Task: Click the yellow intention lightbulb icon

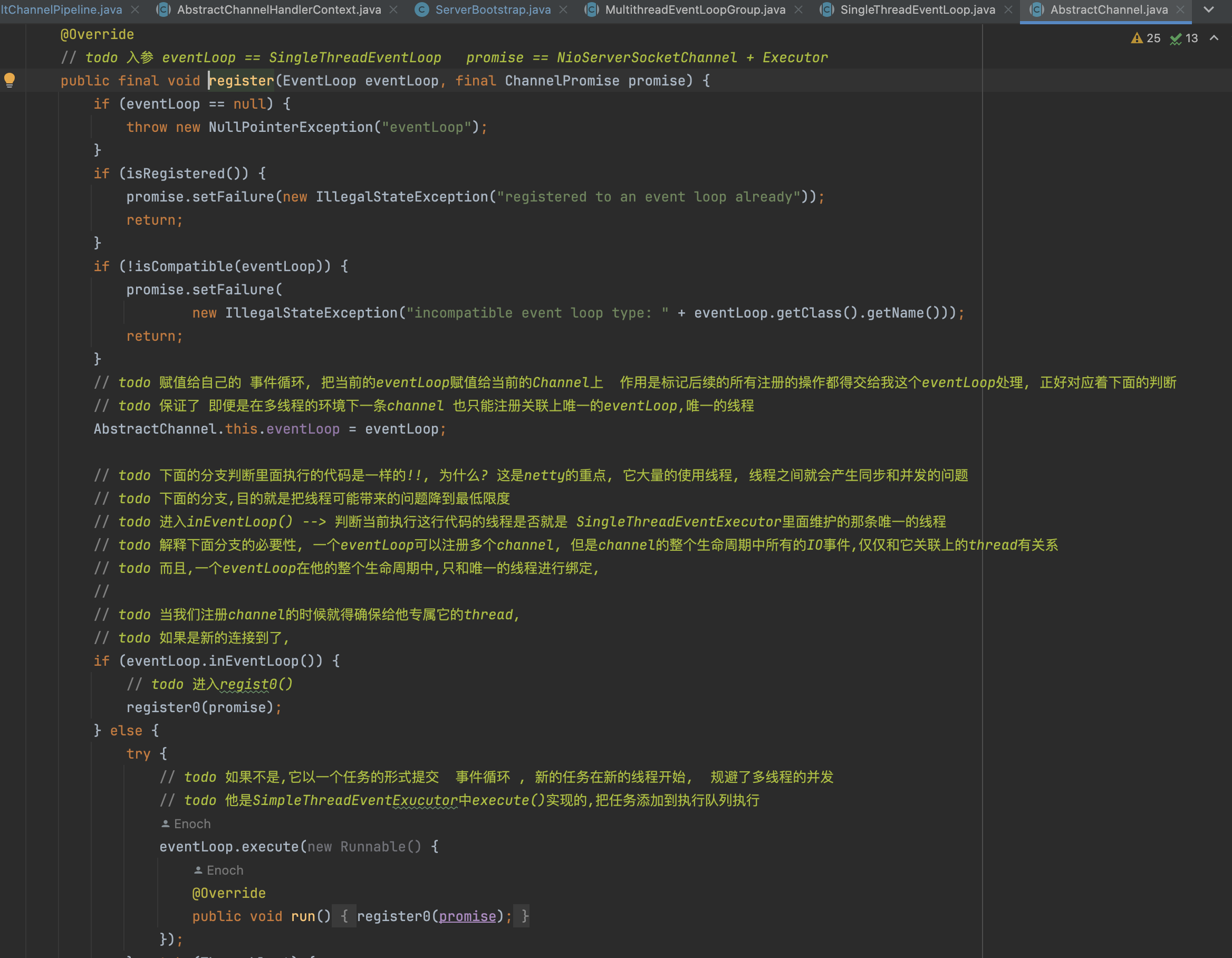Action: [x=9, y=80]
